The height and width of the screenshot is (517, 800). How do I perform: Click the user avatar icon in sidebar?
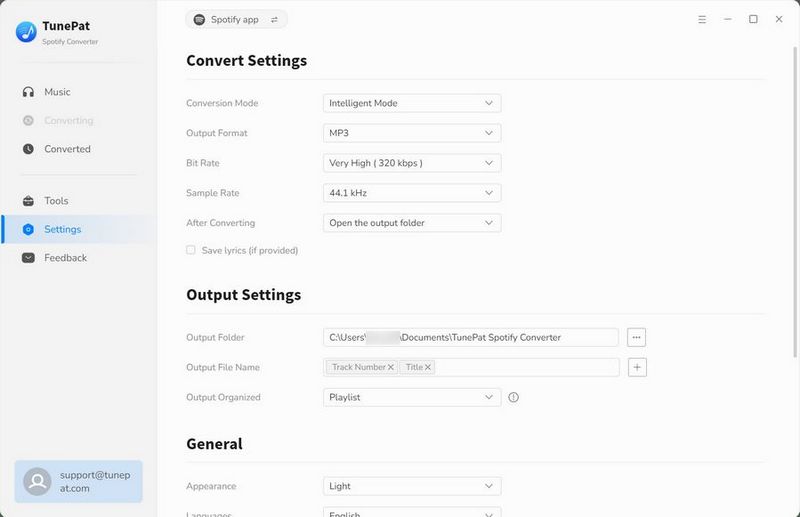click(37, 481)
